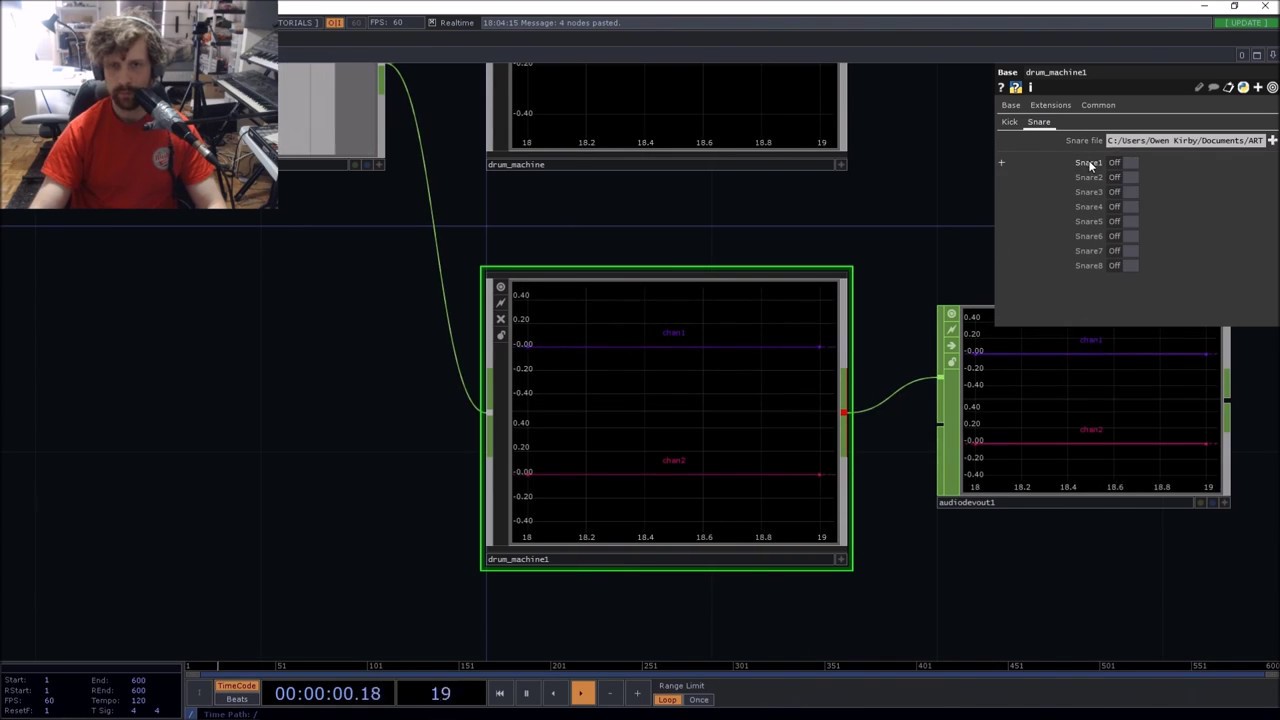Open the operator help question-mark icon
The height and width of the screenshot is (720, 1280).
[x=1001, y=88]
